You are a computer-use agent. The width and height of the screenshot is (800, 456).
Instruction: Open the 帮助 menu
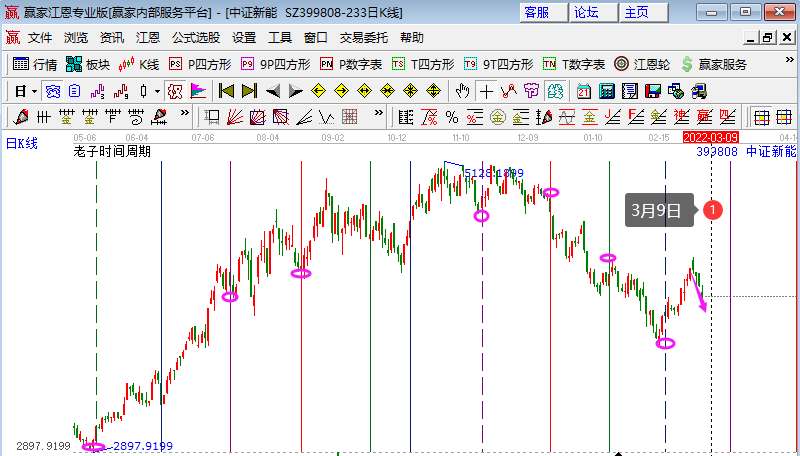tap(412, 38)
